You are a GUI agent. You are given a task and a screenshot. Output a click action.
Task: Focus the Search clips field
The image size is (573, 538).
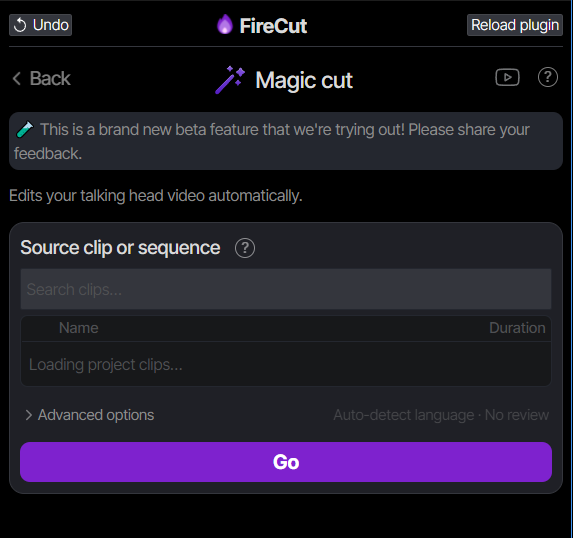(x=286, y=289)
